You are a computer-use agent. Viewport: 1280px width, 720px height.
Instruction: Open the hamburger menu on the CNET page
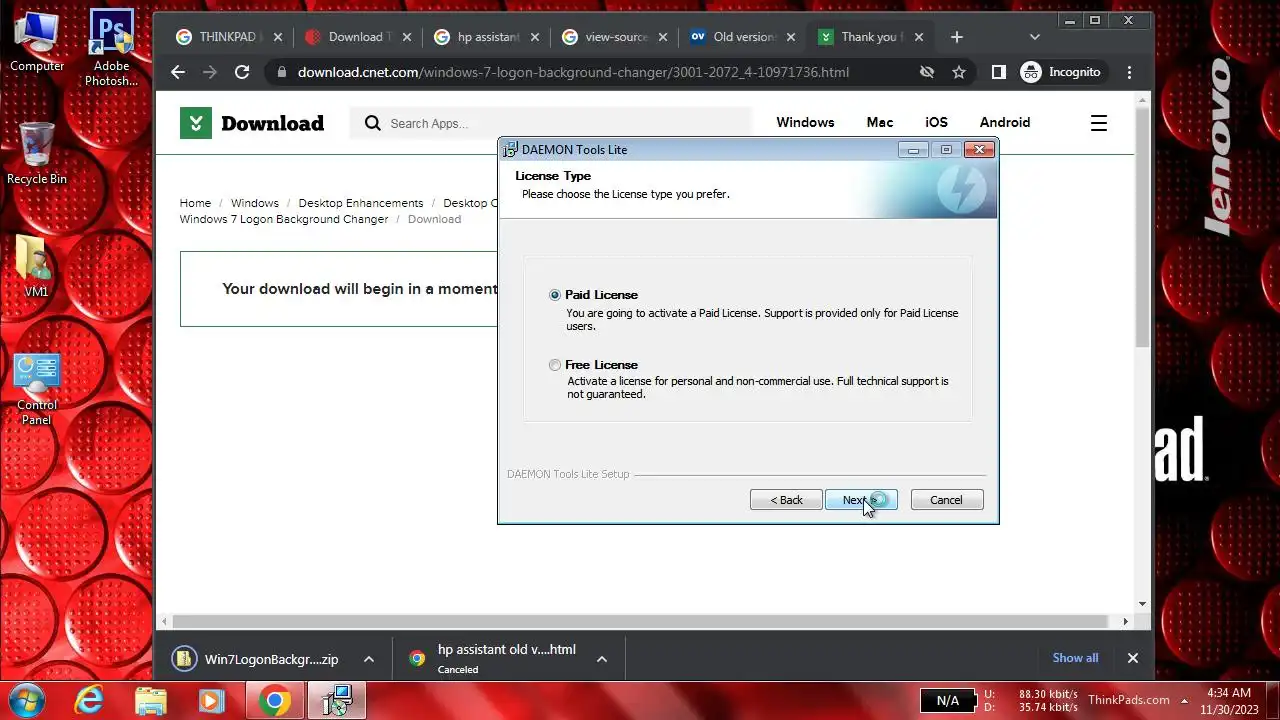1099,123
